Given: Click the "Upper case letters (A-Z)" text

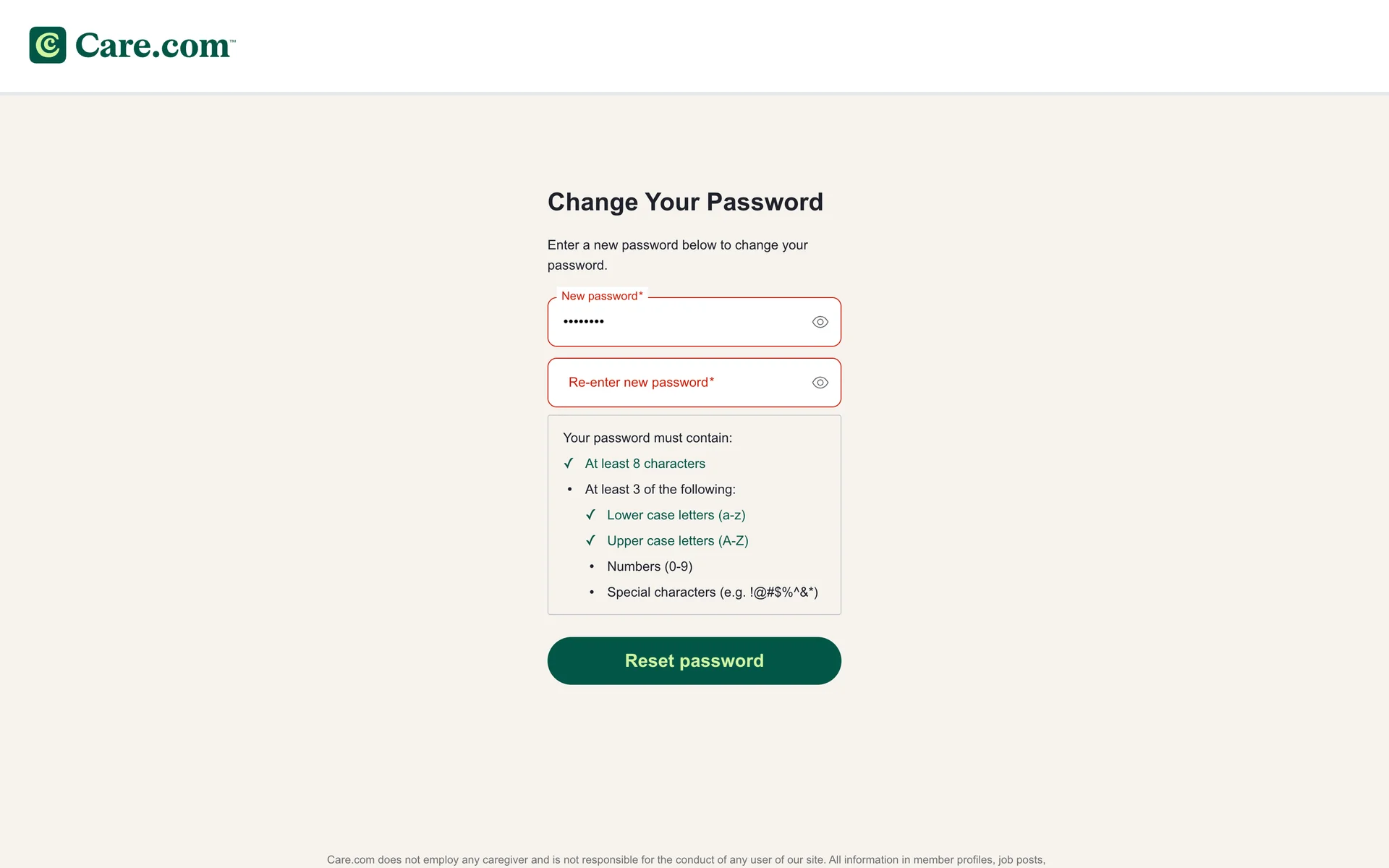Looking at the screenshot, I should pos(677,540).
